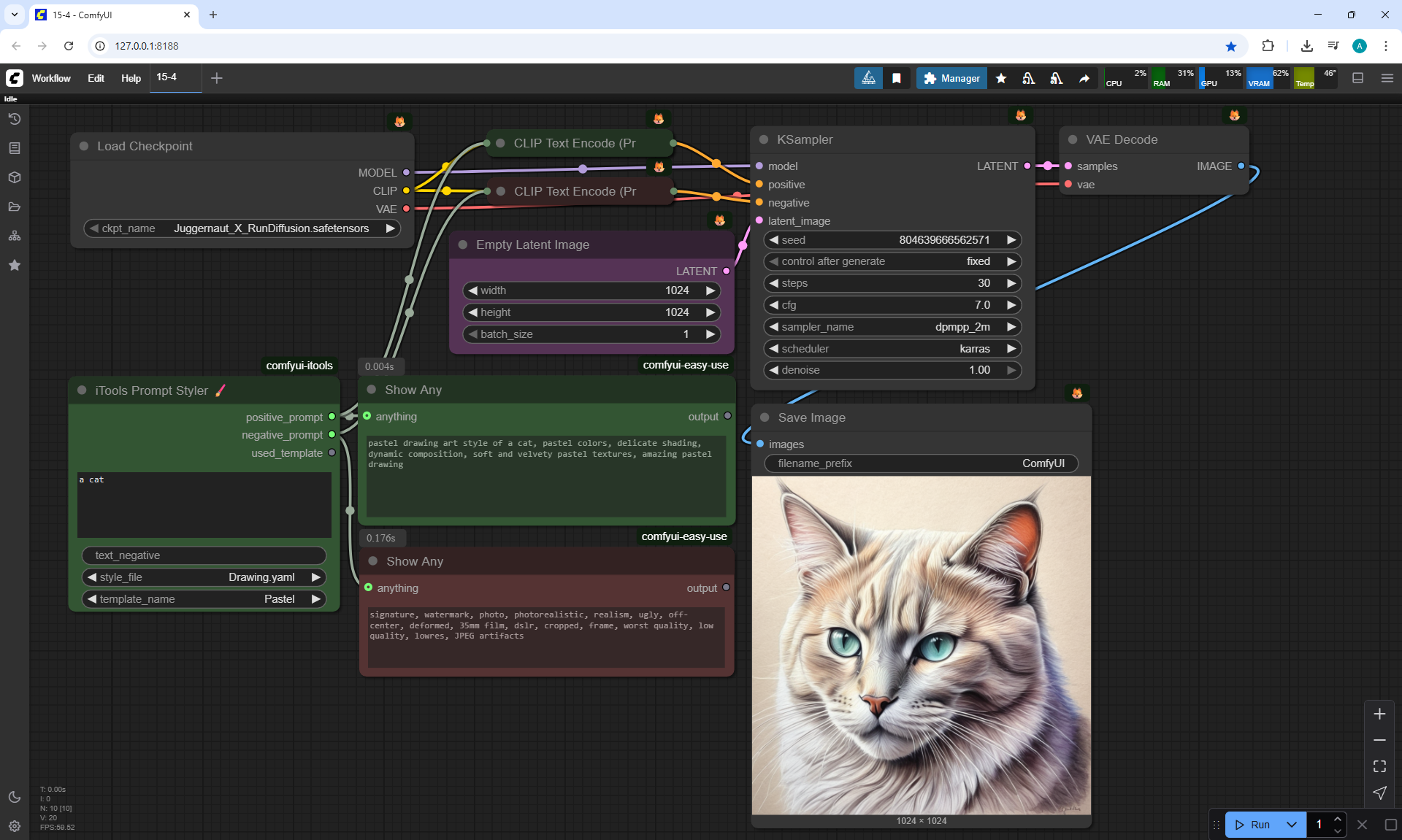Collapse the KSampler node with its dot
The width and height of the screenshot is (1402, 840).
pos(764,139)
